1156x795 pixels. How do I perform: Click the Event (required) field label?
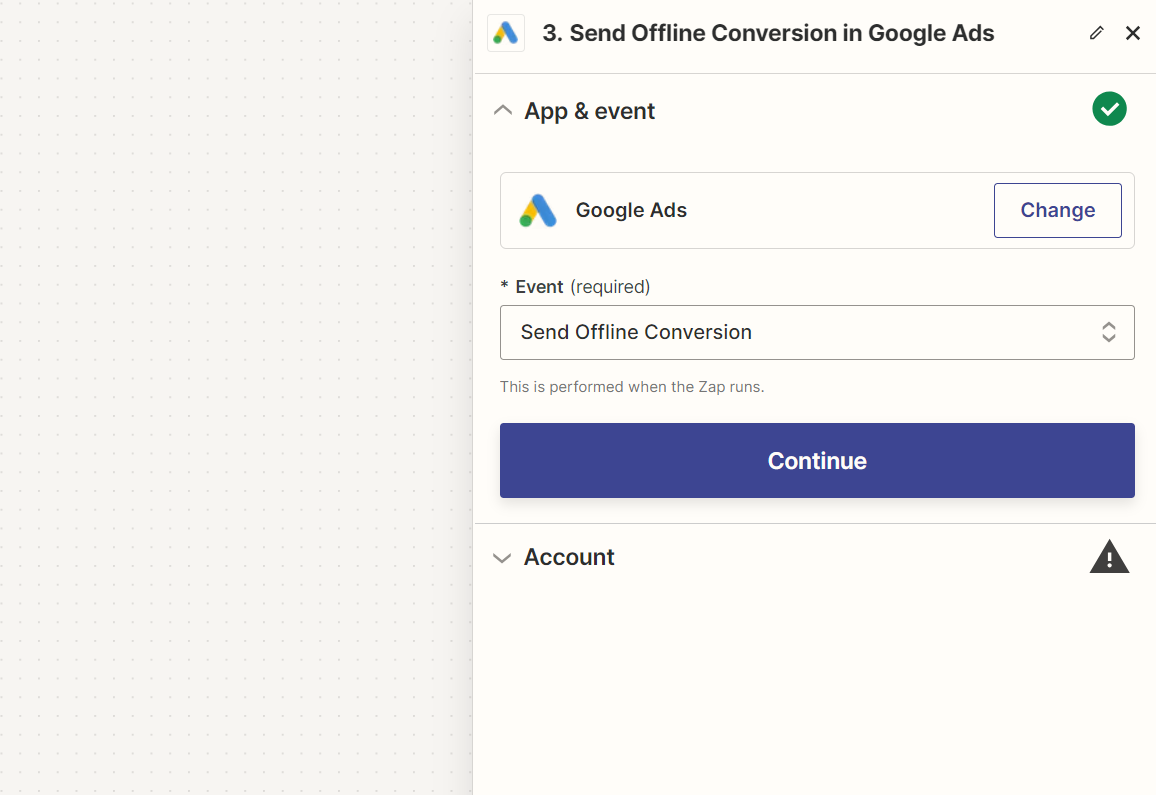578,287
